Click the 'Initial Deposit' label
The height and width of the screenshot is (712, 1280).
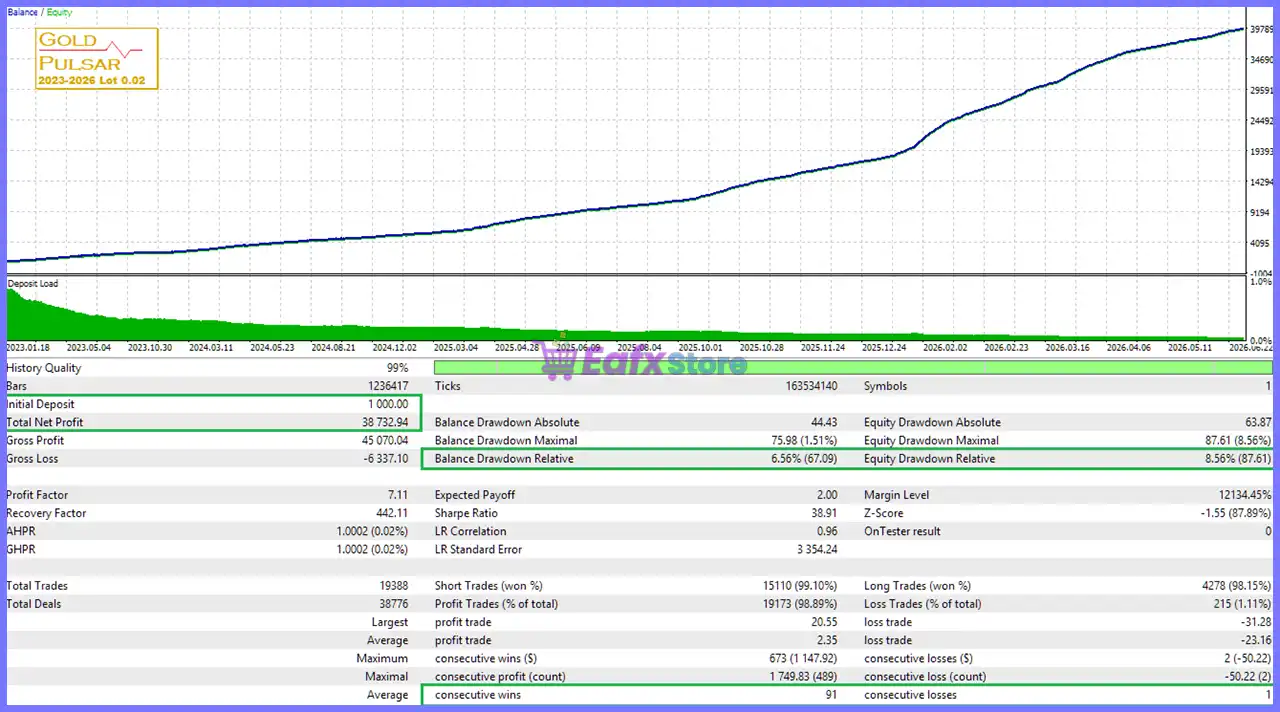coord(40,404)
